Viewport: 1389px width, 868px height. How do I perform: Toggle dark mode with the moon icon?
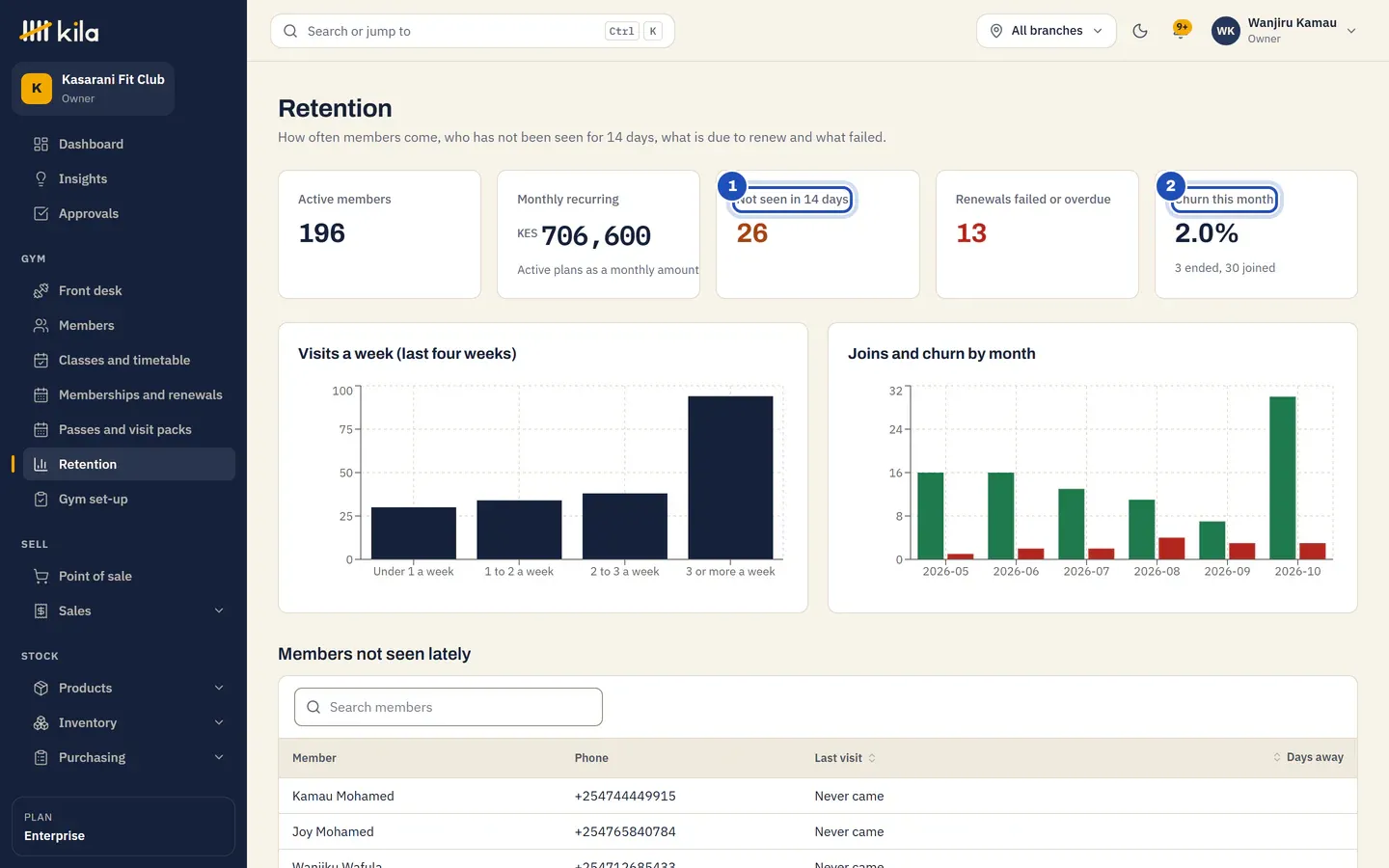(1140, 31)
